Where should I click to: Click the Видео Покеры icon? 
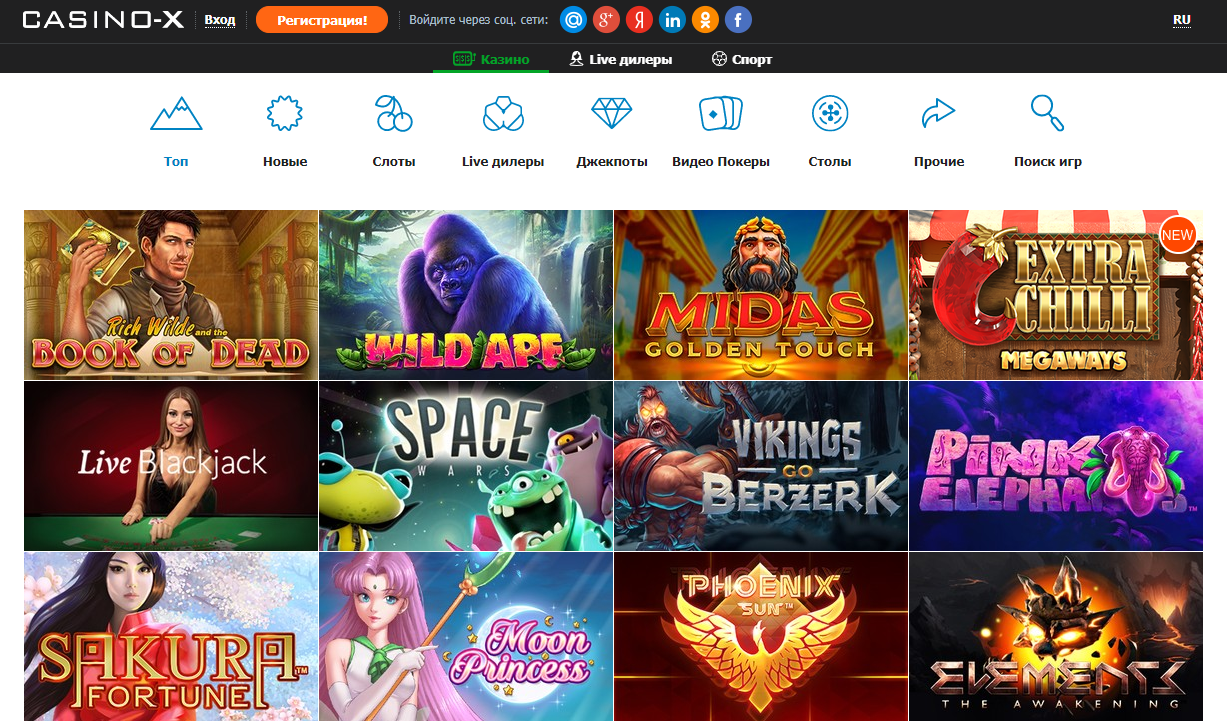pos(721,113)
